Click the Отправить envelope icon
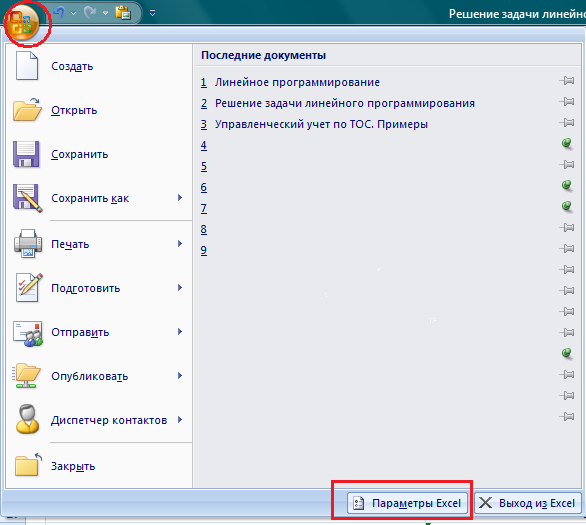The height and width of the screenshot is (525, 586). coord(27,333)
